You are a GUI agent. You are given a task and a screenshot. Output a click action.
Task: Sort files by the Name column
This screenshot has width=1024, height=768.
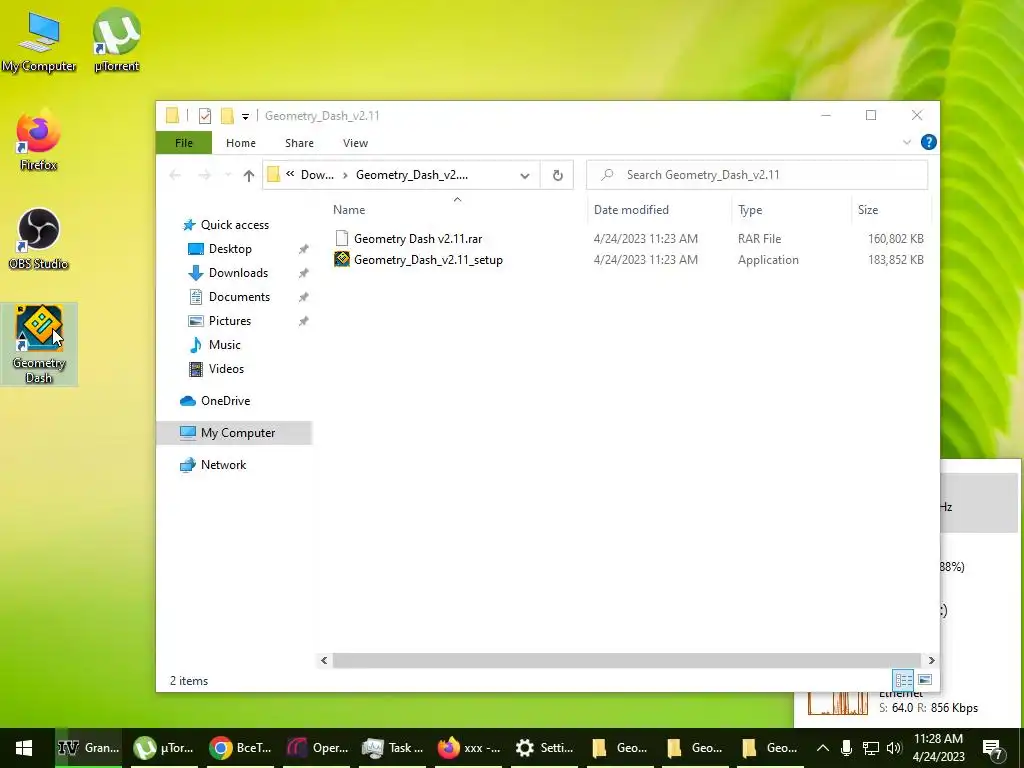click(x=349, y=210)
